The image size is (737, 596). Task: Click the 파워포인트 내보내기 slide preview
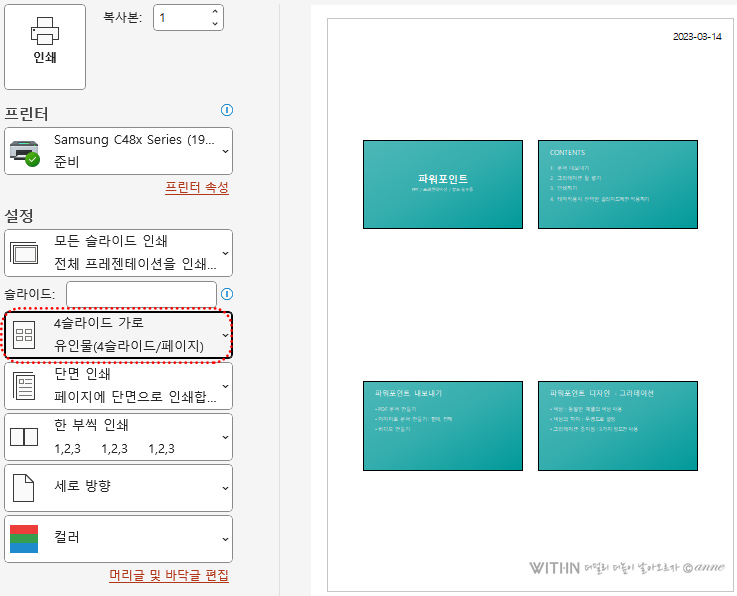coord(443,426)
